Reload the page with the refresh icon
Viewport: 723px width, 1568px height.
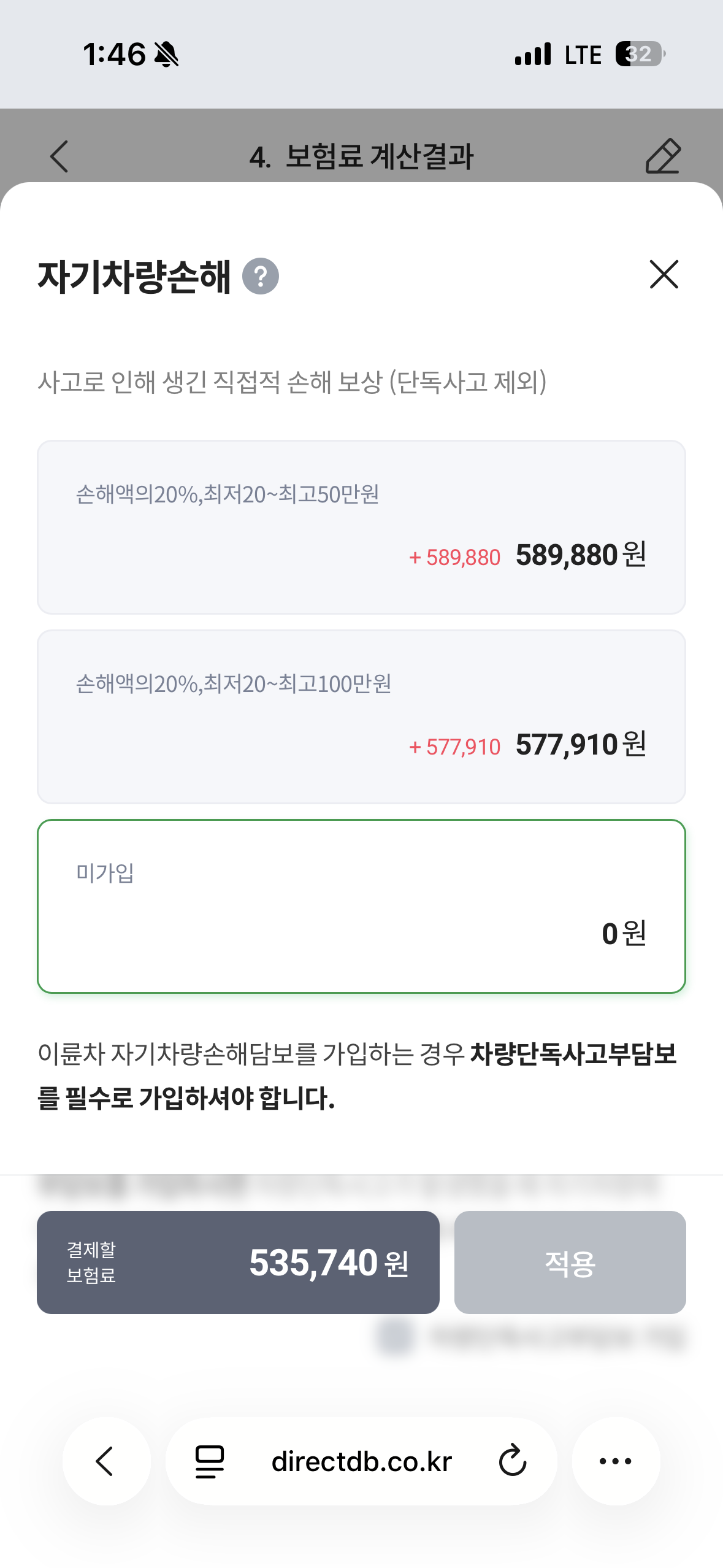[x=512, y=1461]
